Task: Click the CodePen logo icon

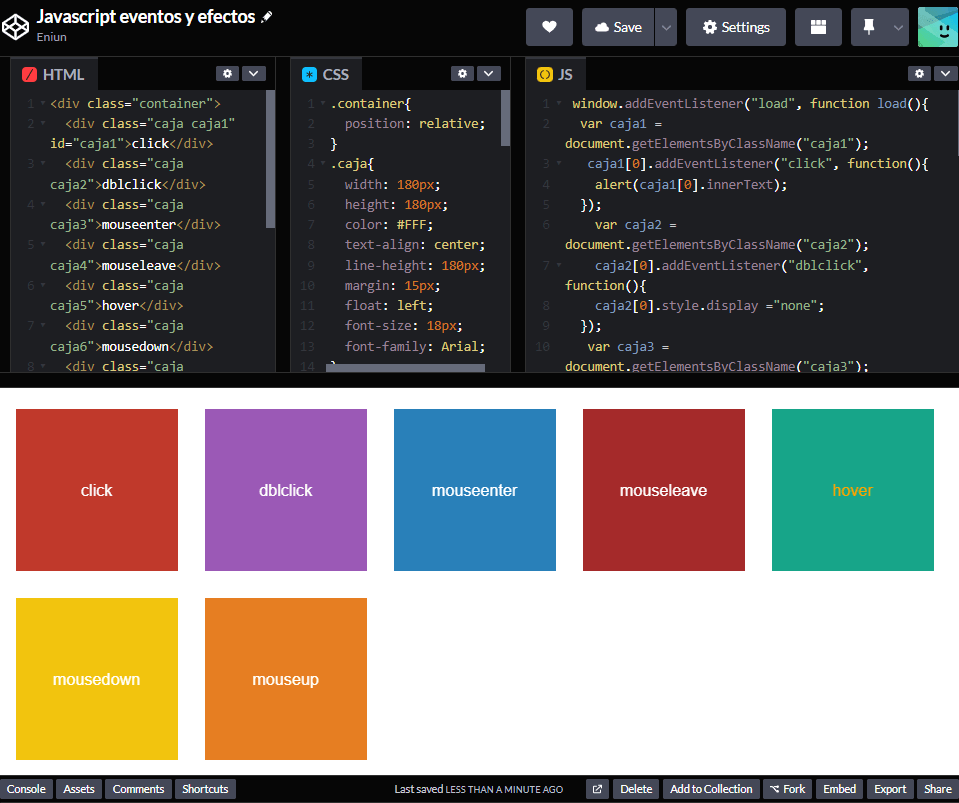Action: click(x=15, y=26)
